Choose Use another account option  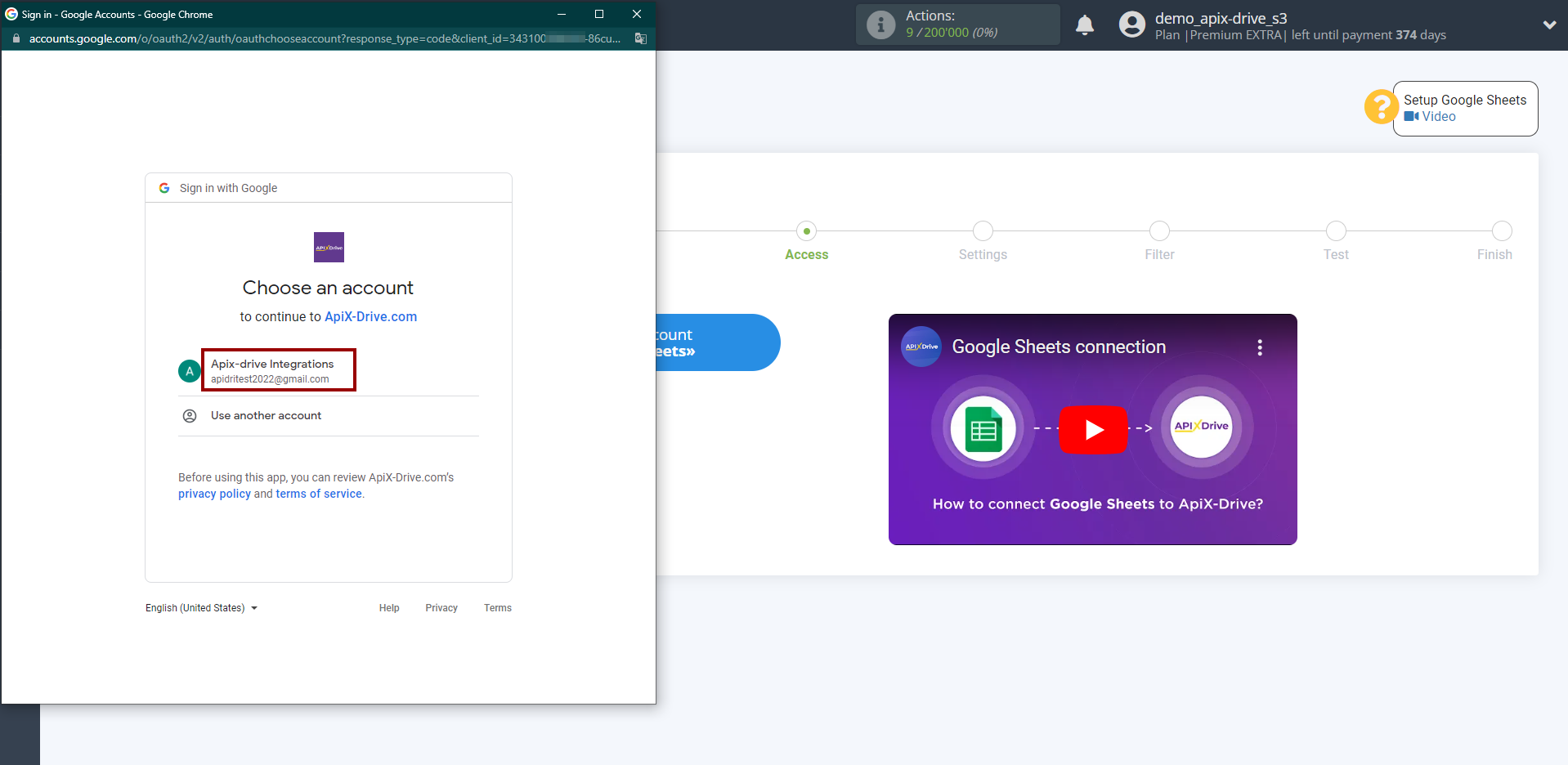click(328, 416)
